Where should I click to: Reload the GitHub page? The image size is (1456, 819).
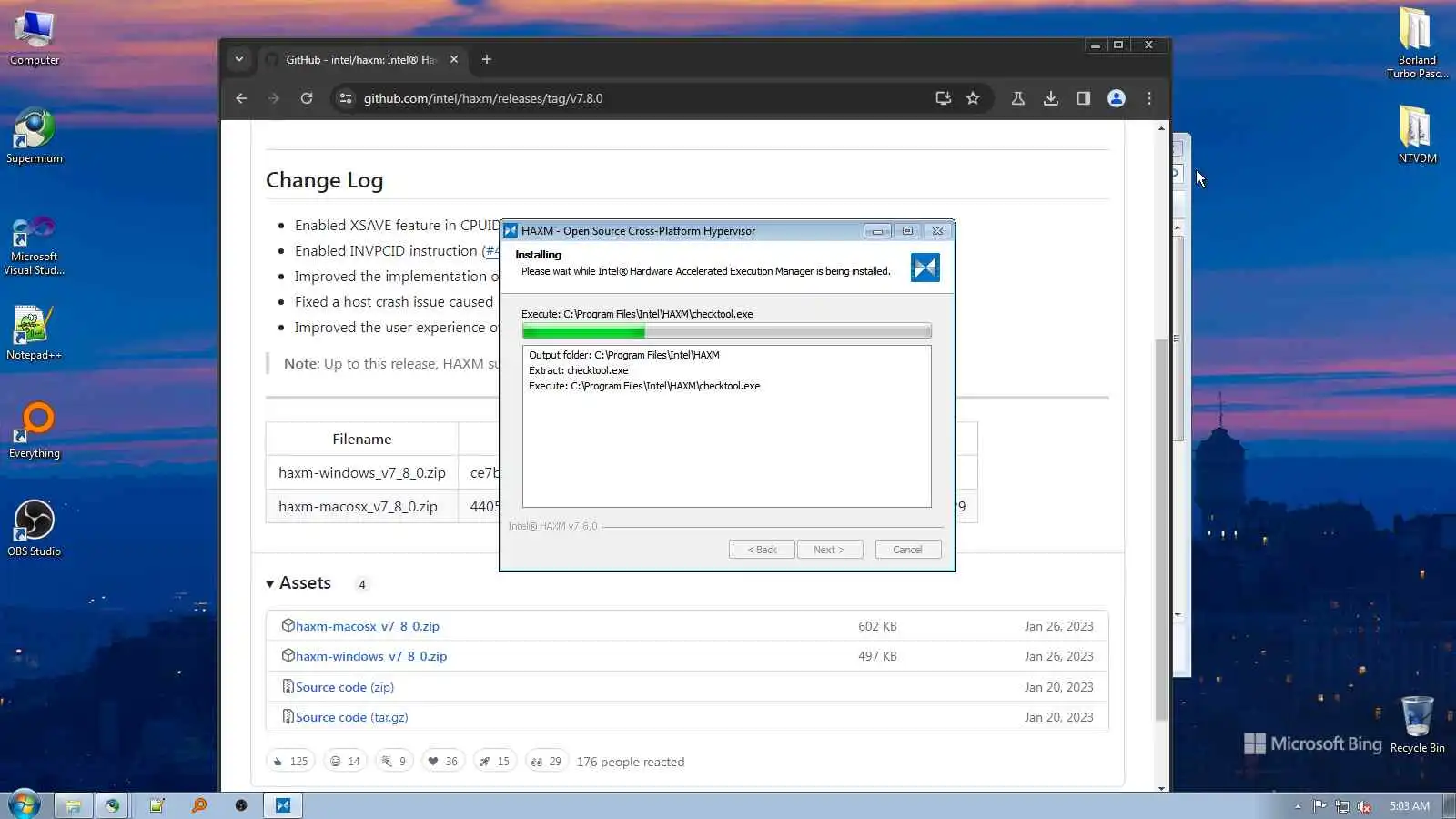307,98
